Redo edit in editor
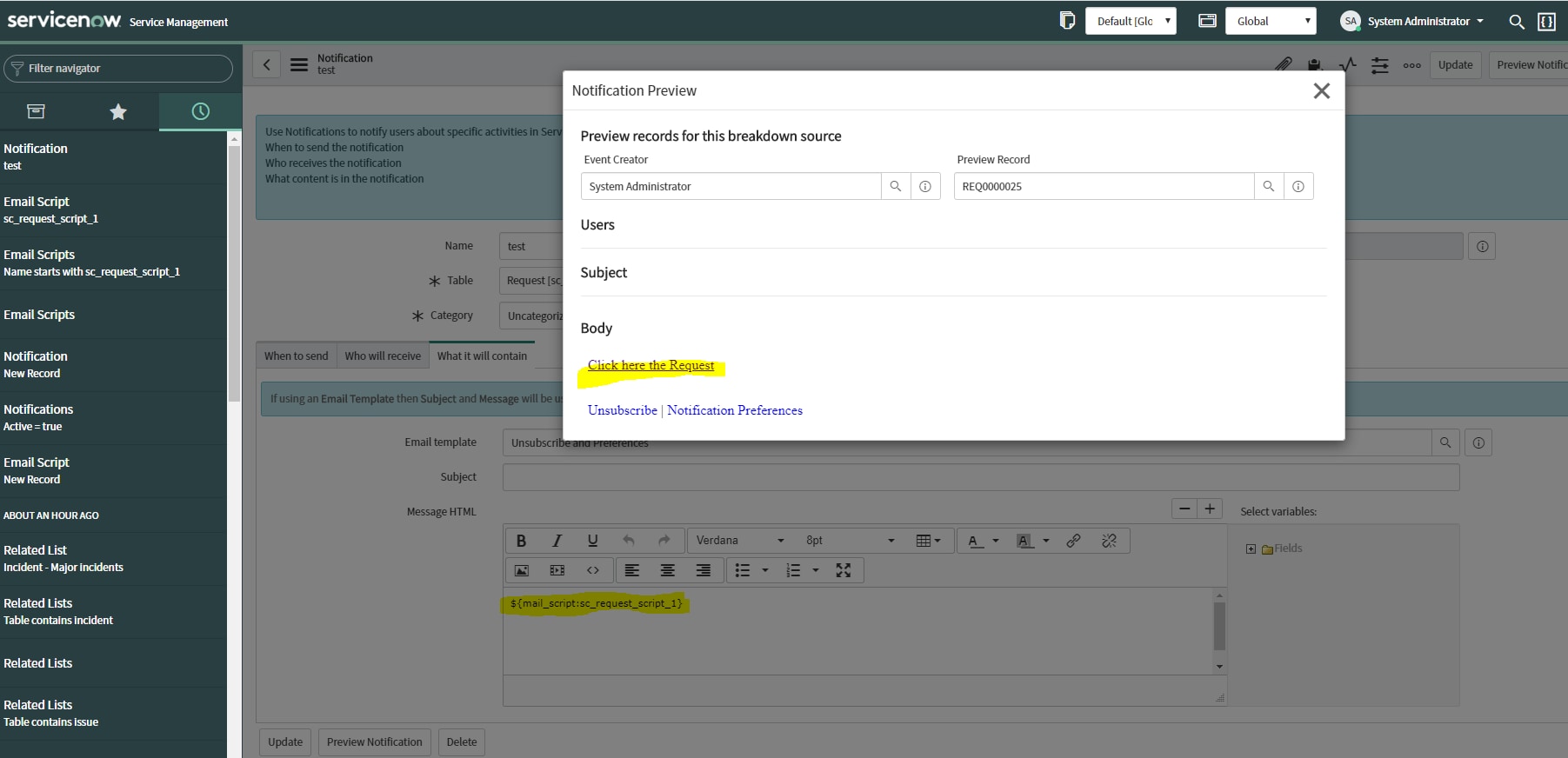 pyautogui.click(x=664, y=541)
